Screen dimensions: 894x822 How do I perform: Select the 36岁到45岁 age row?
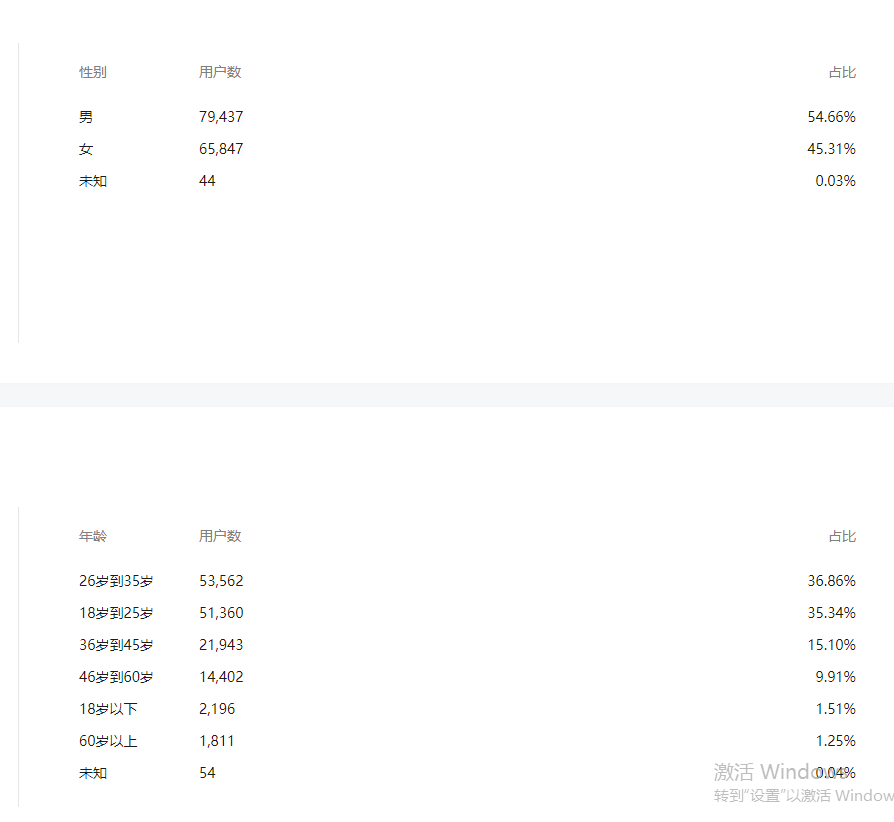pyautogui.click(x=467, y=645)
